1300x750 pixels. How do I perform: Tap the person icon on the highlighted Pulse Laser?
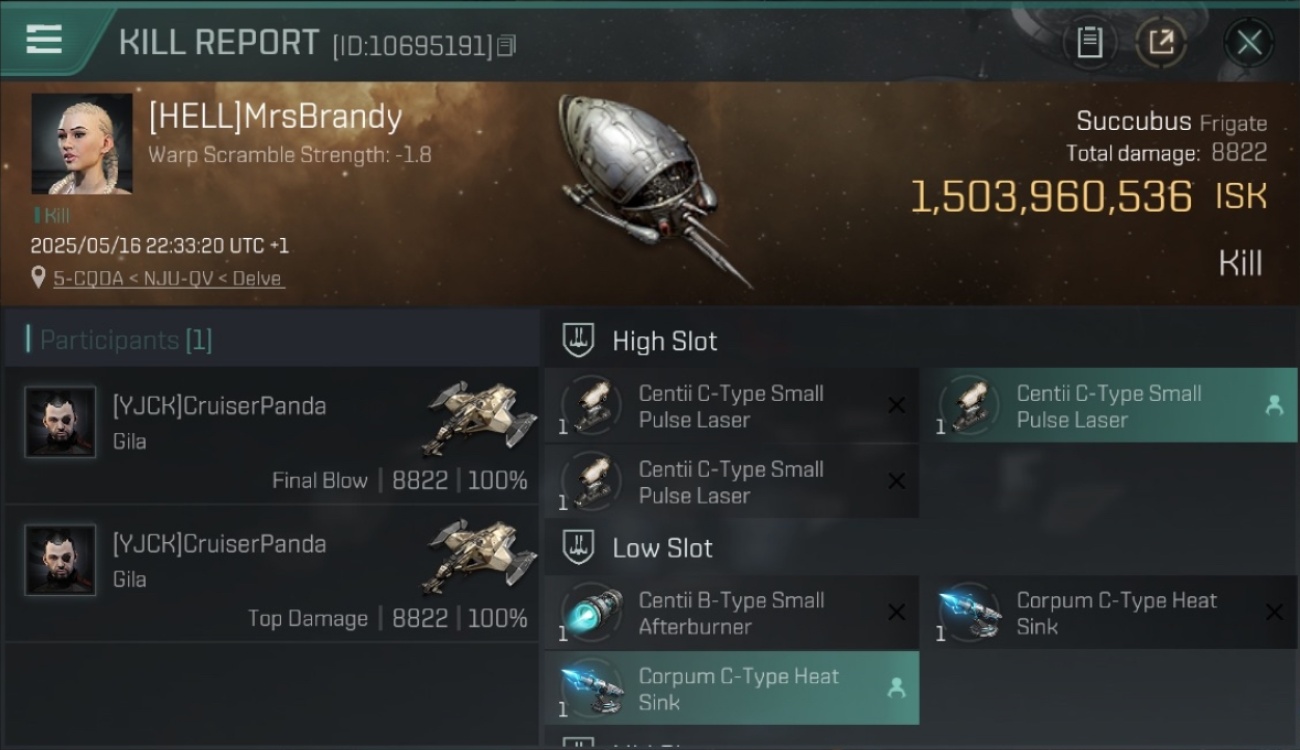pos(1274,405)
